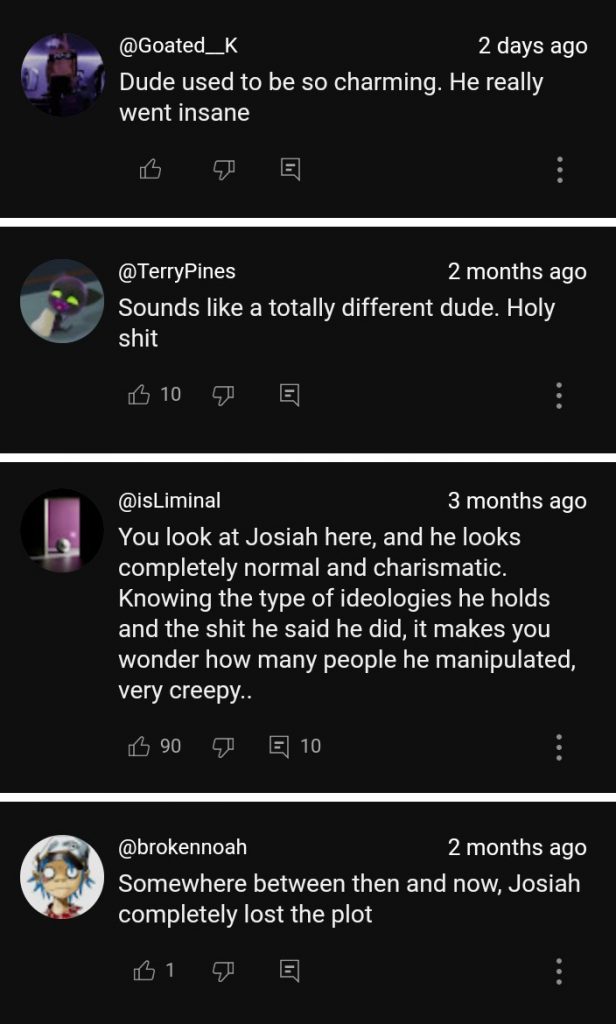This screenshot has width=616, height=1024.
Task: Click @TerryPines's profile avatar
Action: click(62, 301)
